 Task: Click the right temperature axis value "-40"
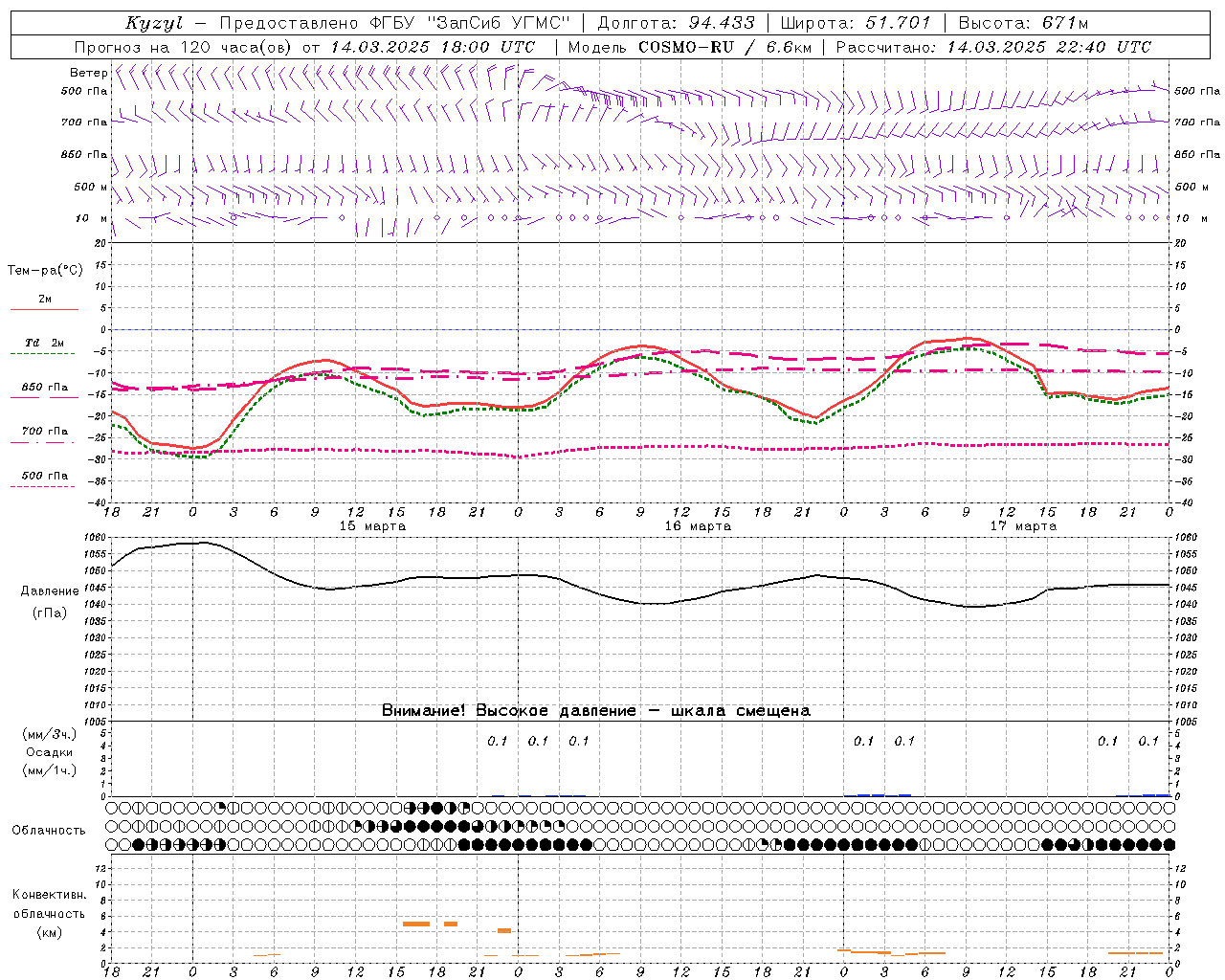click(x=1185, y=502)
